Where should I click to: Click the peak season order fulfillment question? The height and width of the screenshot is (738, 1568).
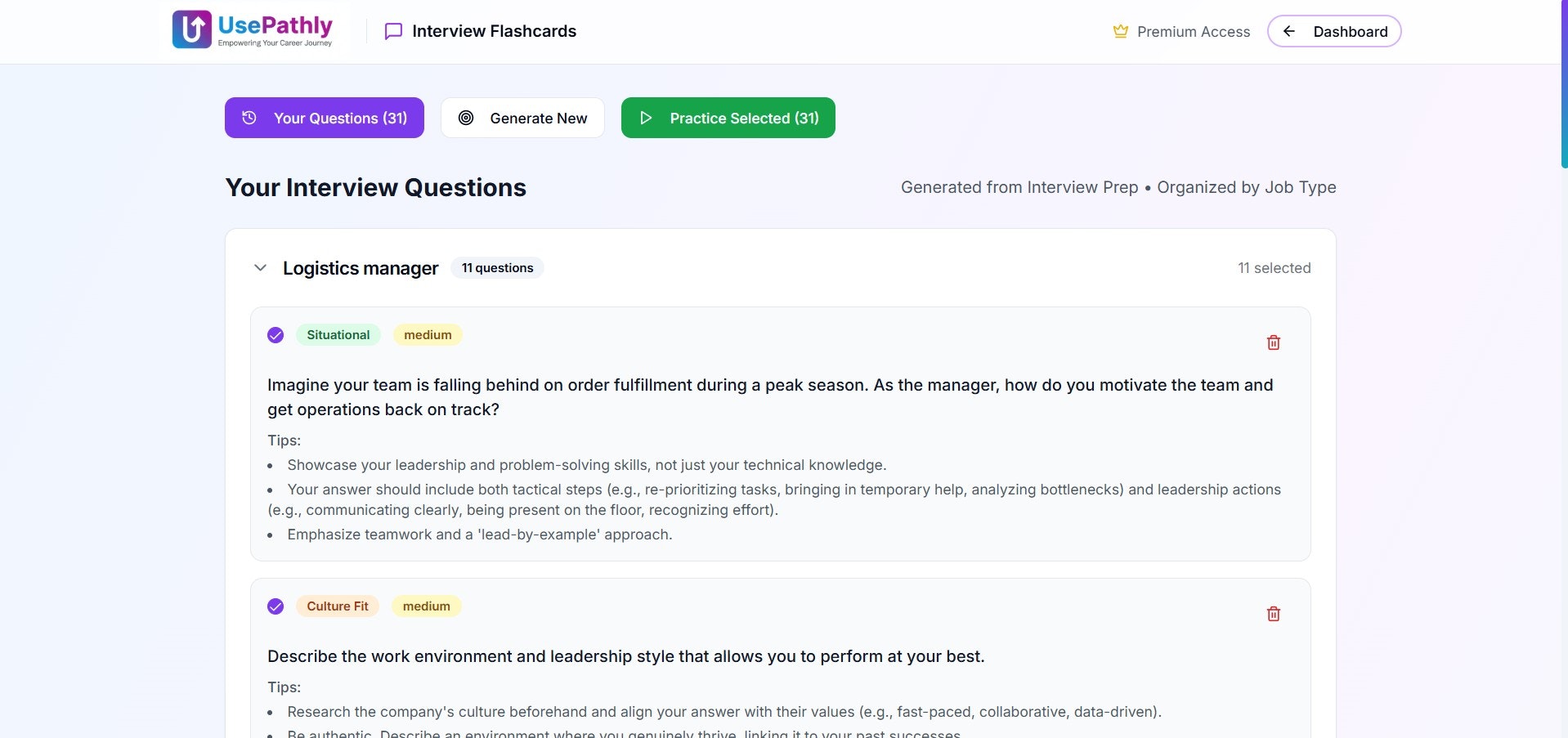pyautogui.click(x=770, y=397)
